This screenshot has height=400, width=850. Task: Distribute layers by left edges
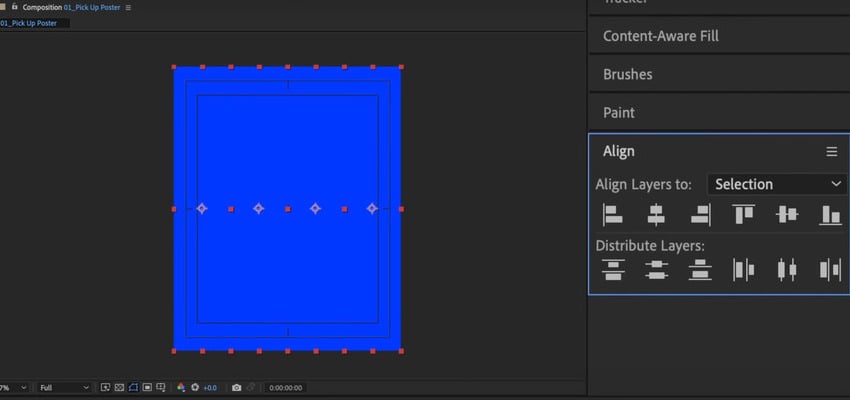pos(743,269)
